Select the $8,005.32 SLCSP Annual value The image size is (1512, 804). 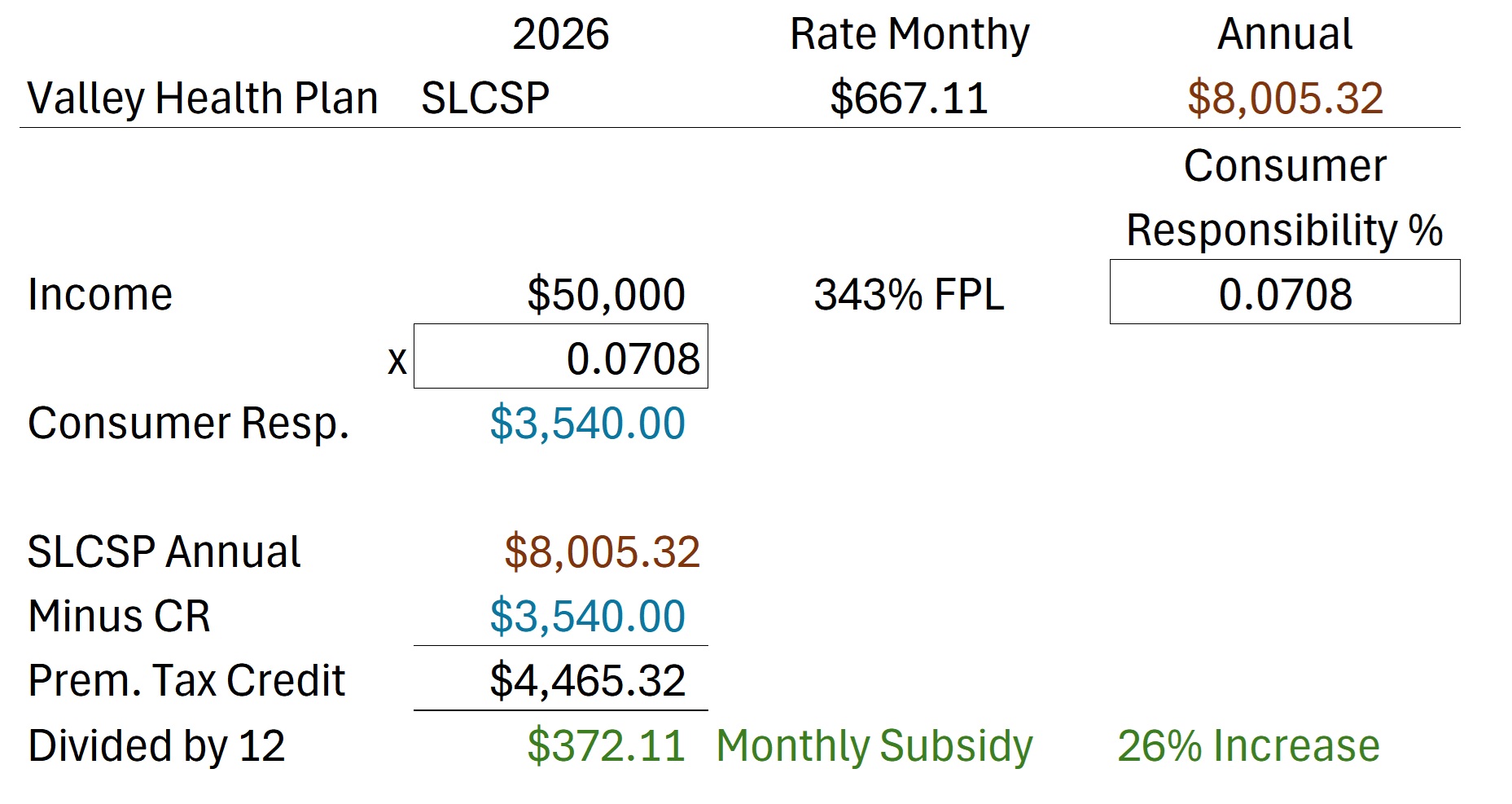click(x=602, y=551)
